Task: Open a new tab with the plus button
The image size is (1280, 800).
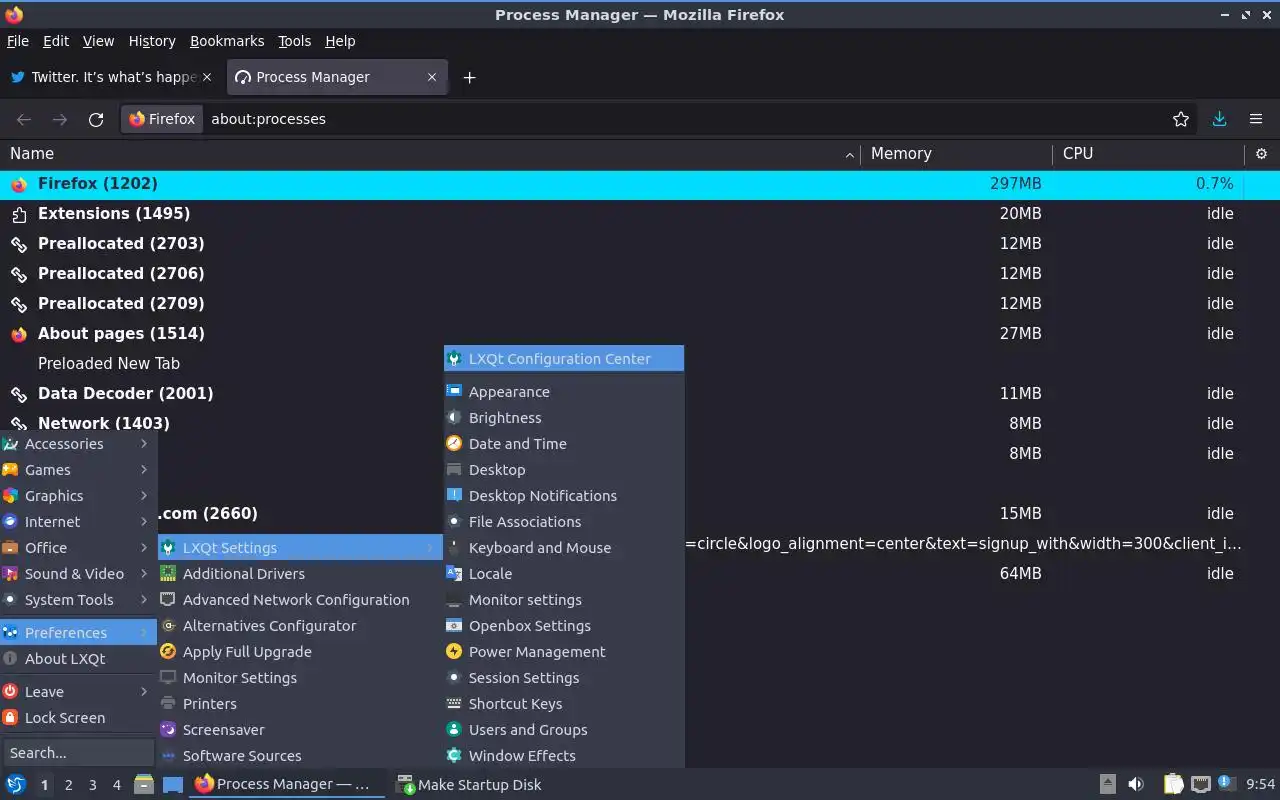Action: coord(469,77)
